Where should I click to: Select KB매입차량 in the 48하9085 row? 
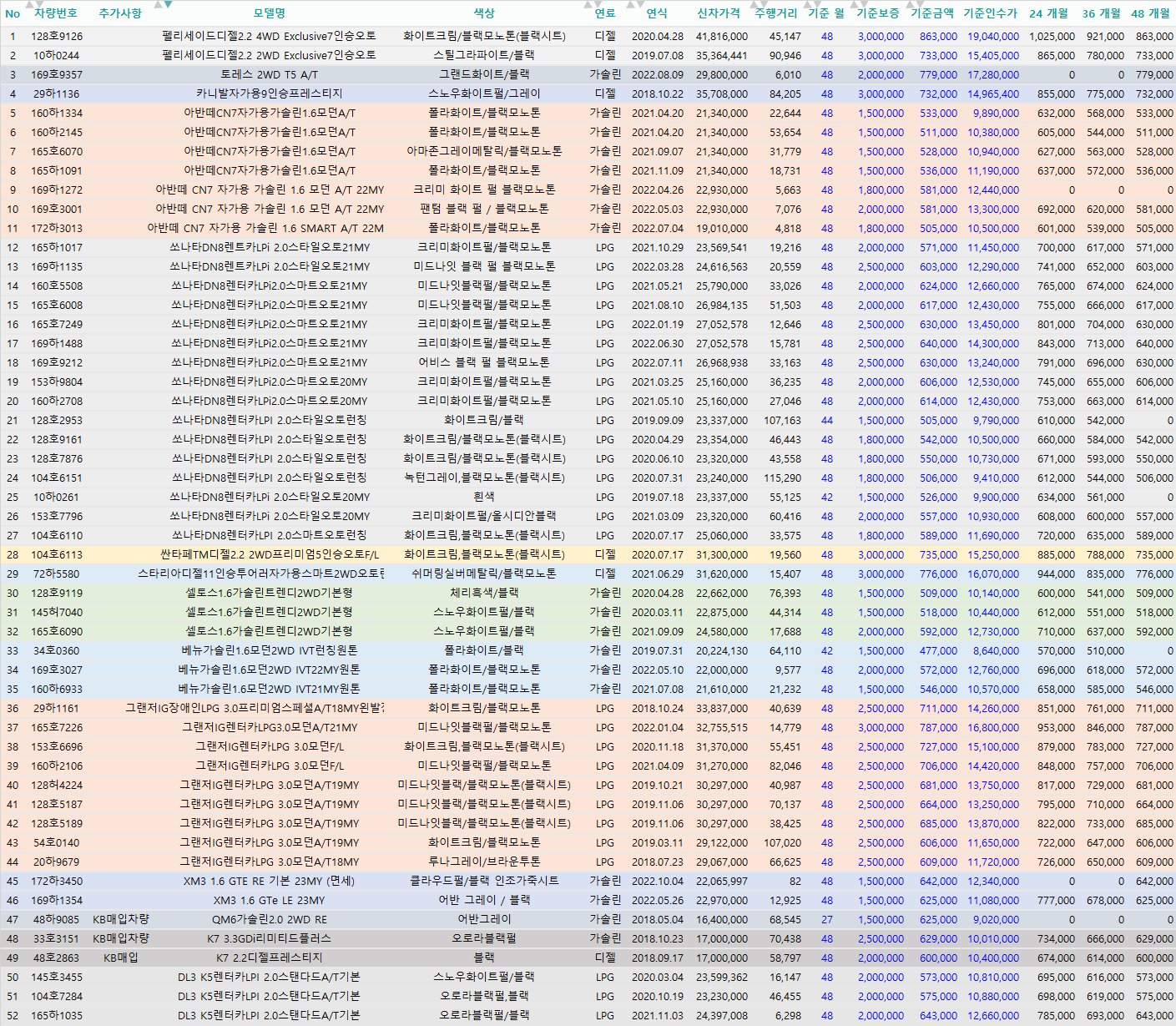121,920
